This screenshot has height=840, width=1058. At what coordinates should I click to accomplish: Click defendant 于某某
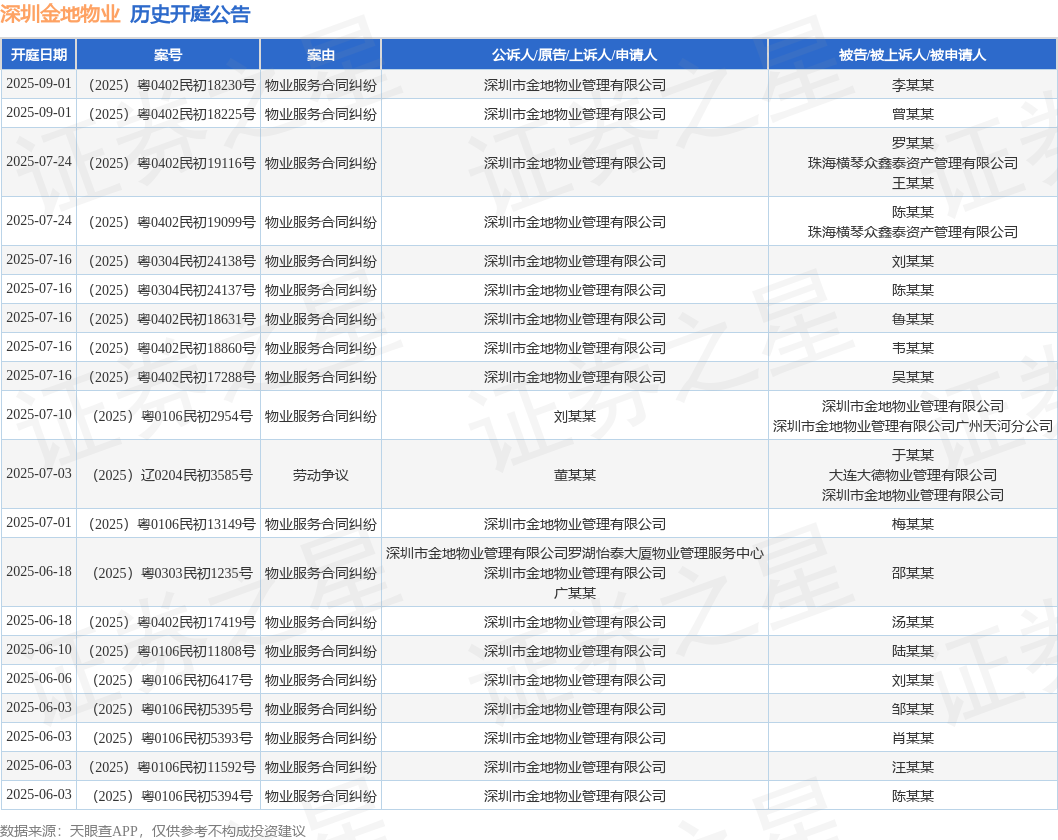(912, 455)
